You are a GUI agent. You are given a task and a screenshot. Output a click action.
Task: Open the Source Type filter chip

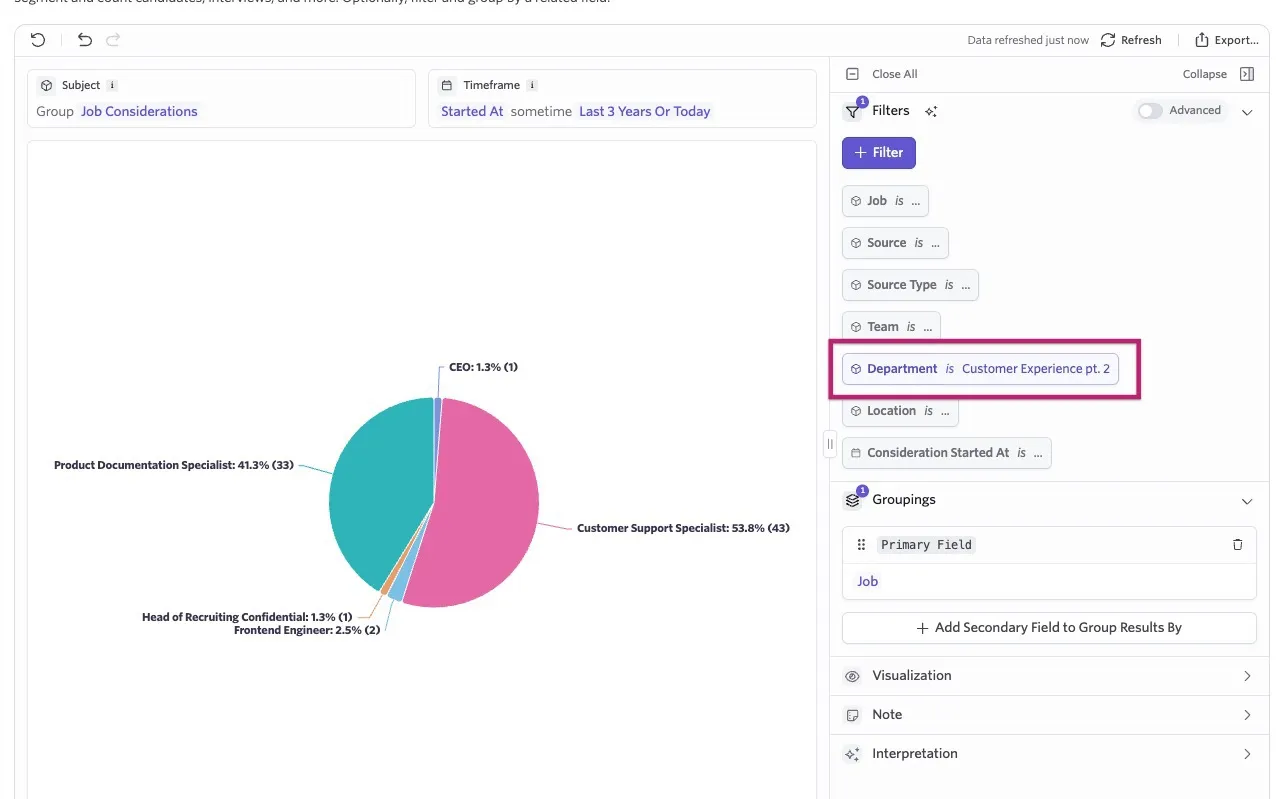[x=910, y=285]
